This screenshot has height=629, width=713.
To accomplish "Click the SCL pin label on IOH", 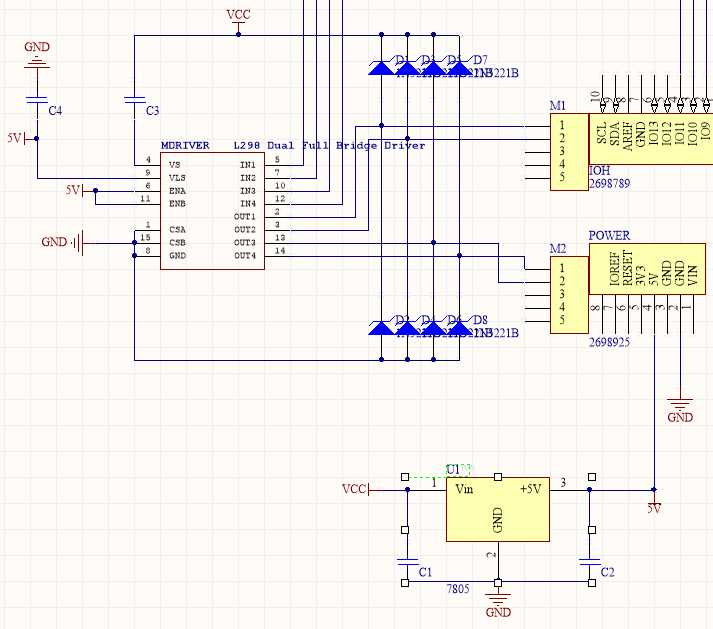I will tap(601, 133).
